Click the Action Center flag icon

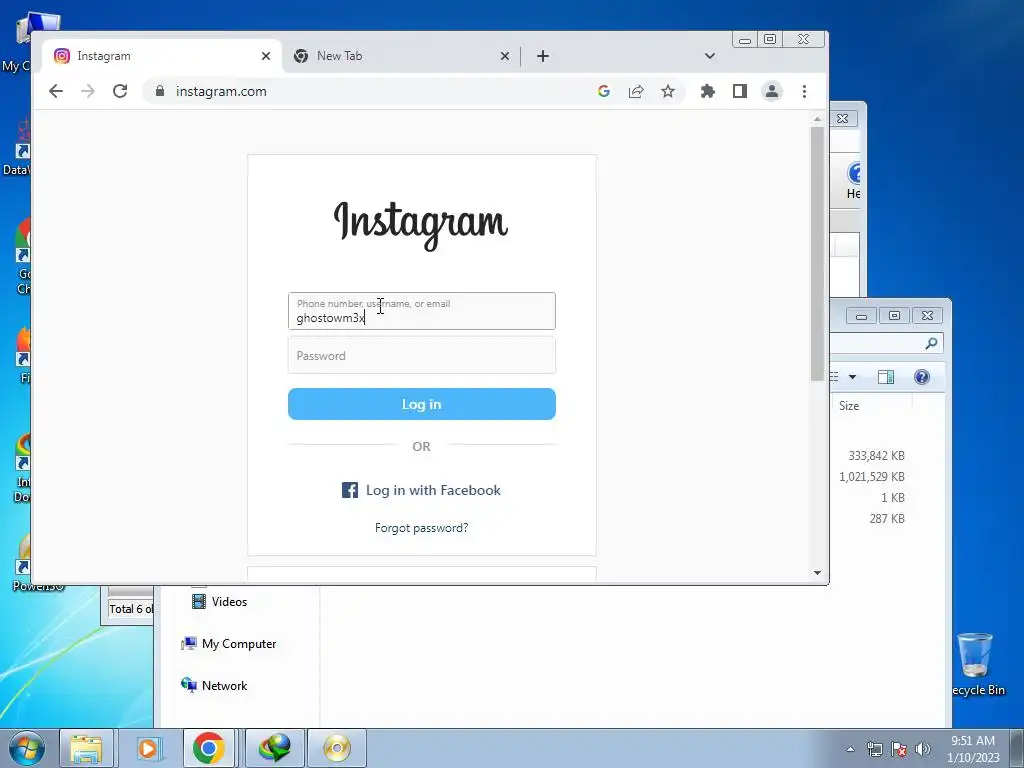(x=899, y=749)
